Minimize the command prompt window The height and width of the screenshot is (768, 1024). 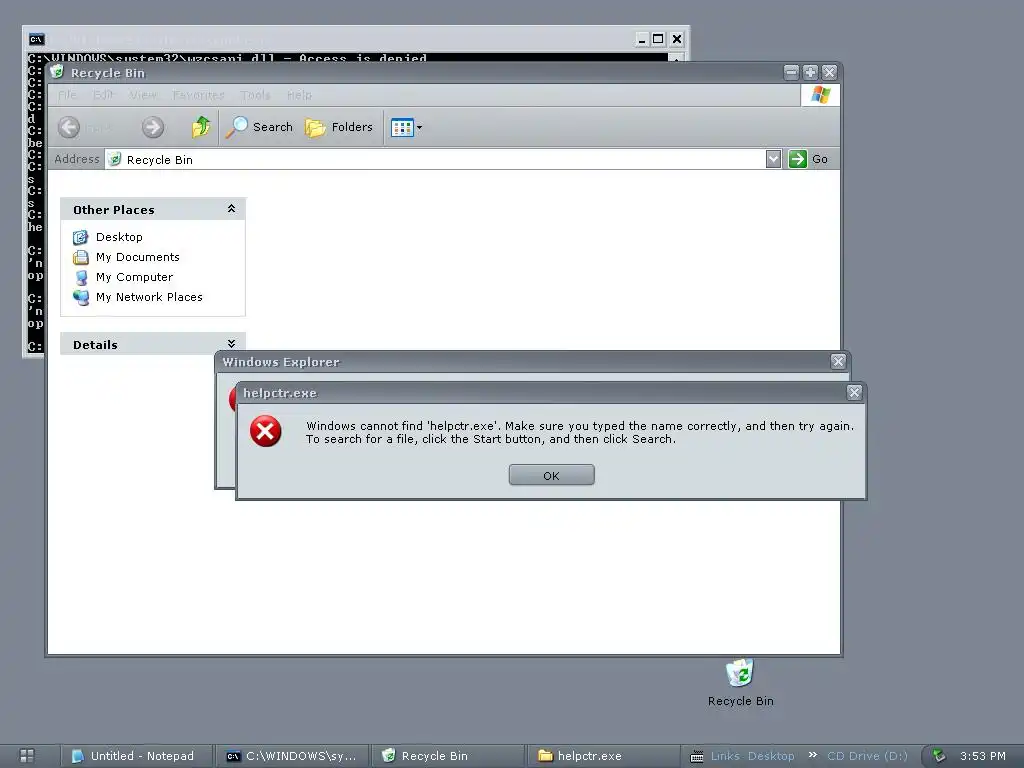point(641,39)
